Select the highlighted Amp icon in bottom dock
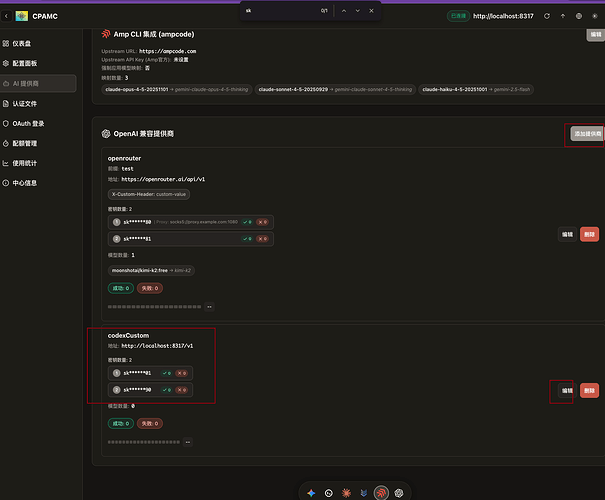Image resolution: width=605 pixels, height=500 pixels. pyautogui.click(x=381, y=493)
